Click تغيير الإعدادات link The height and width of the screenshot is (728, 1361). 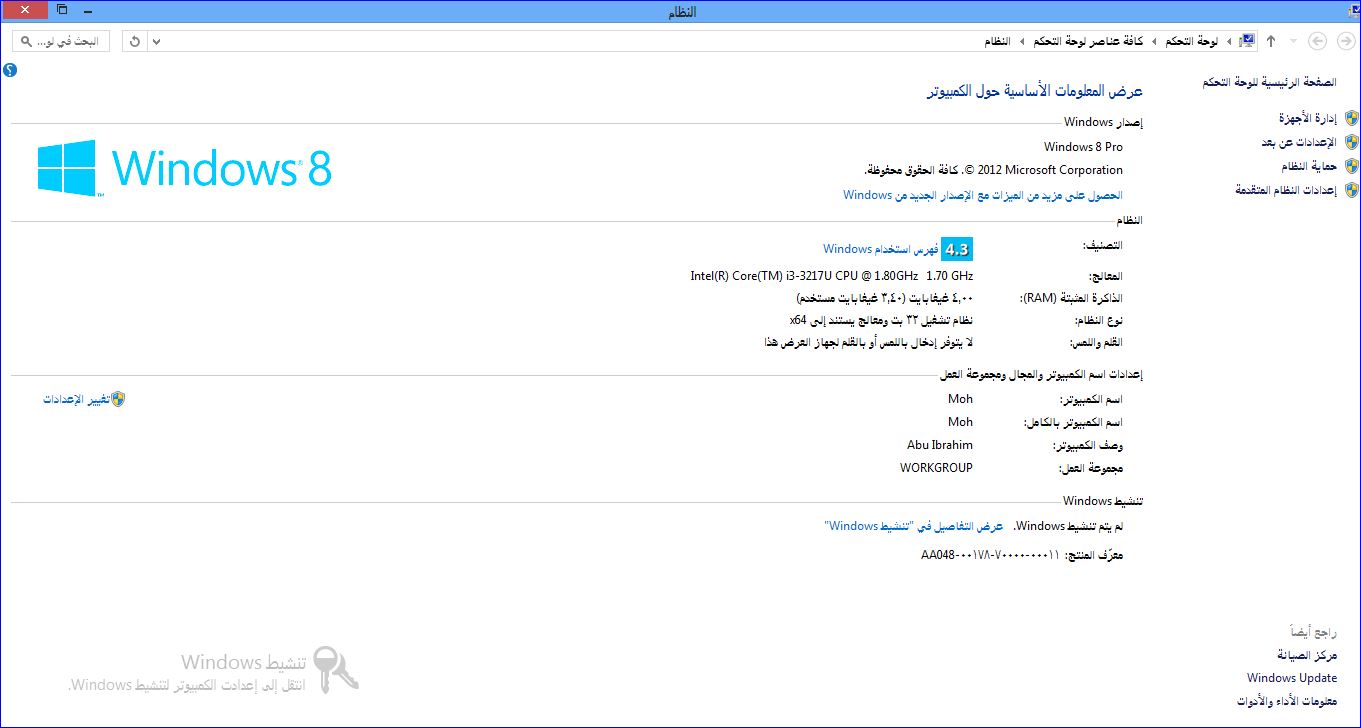[76, 399]
